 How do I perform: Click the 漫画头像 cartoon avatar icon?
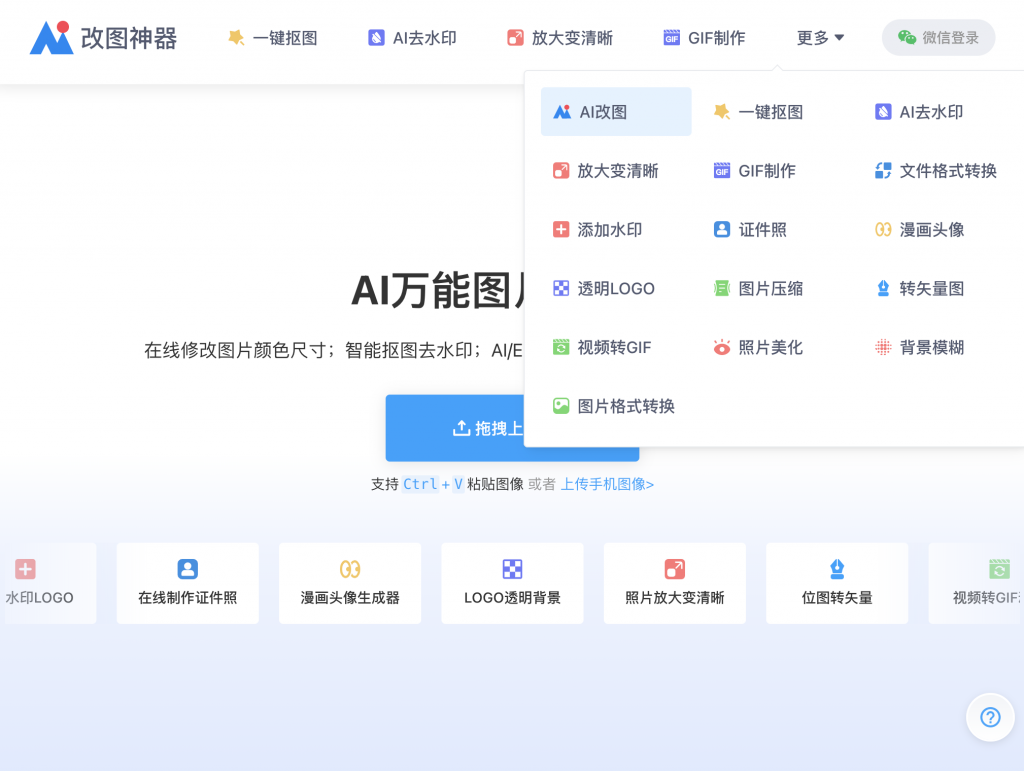(883, 229)
